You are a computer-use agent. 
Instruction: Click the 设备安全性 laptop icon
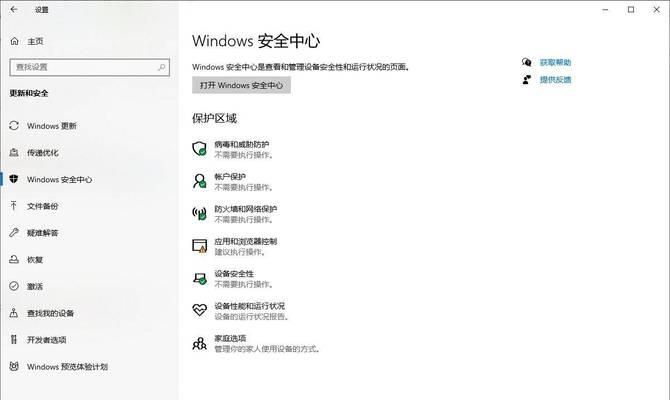(200, 278)
